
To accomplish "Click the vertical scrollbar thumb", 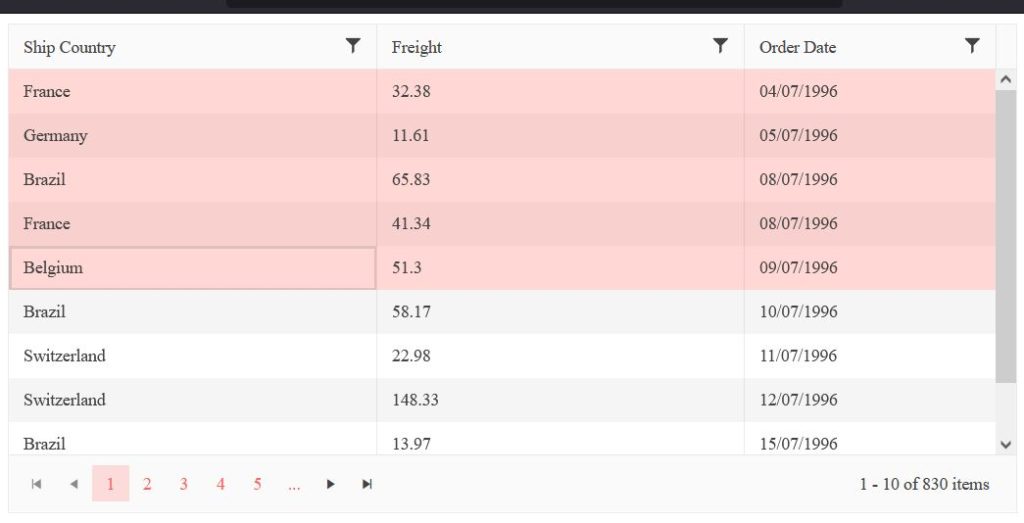I will tap(1006, 235).
